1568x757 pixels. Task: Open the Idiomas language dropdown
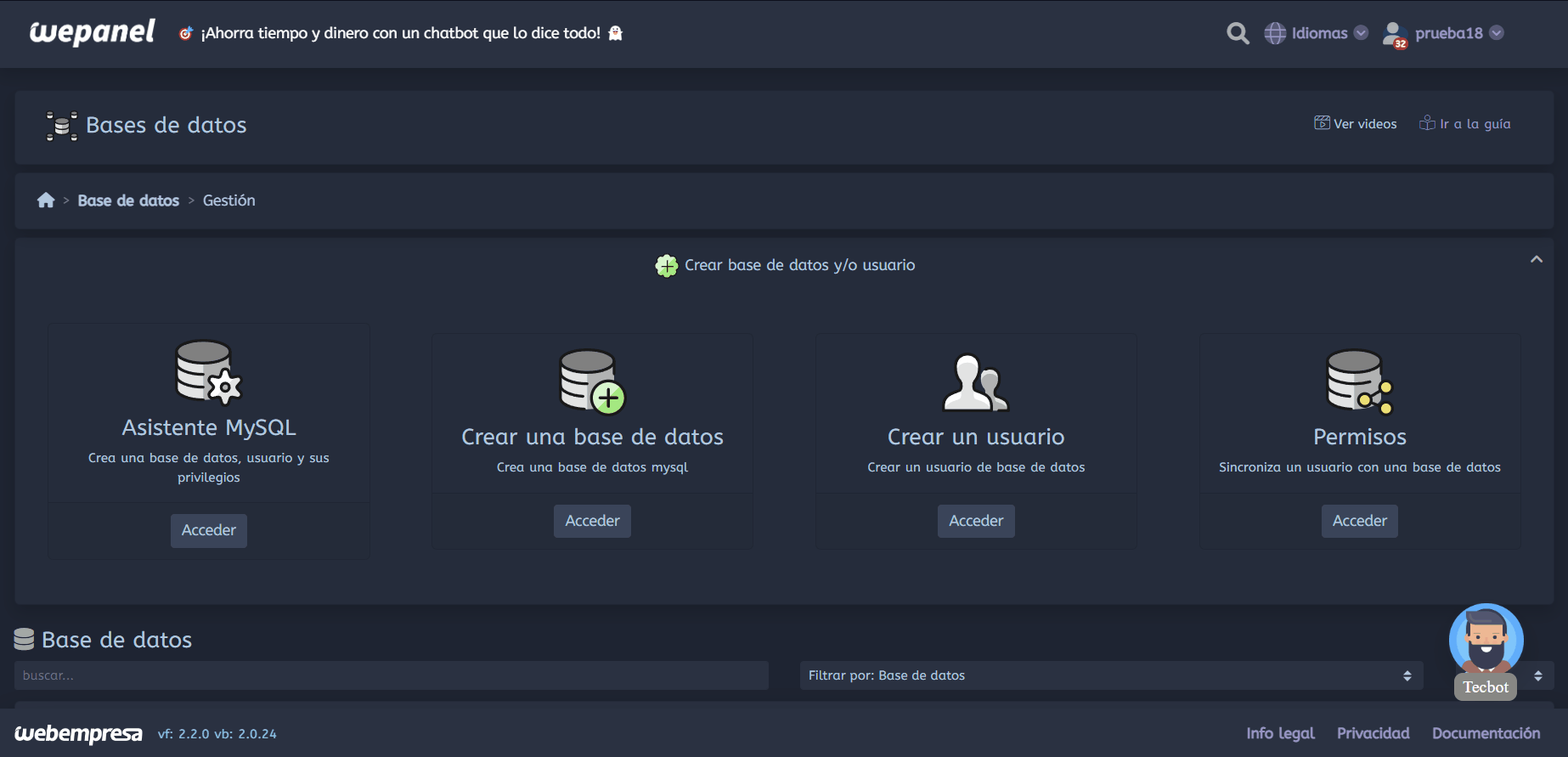pos(1317,33)
